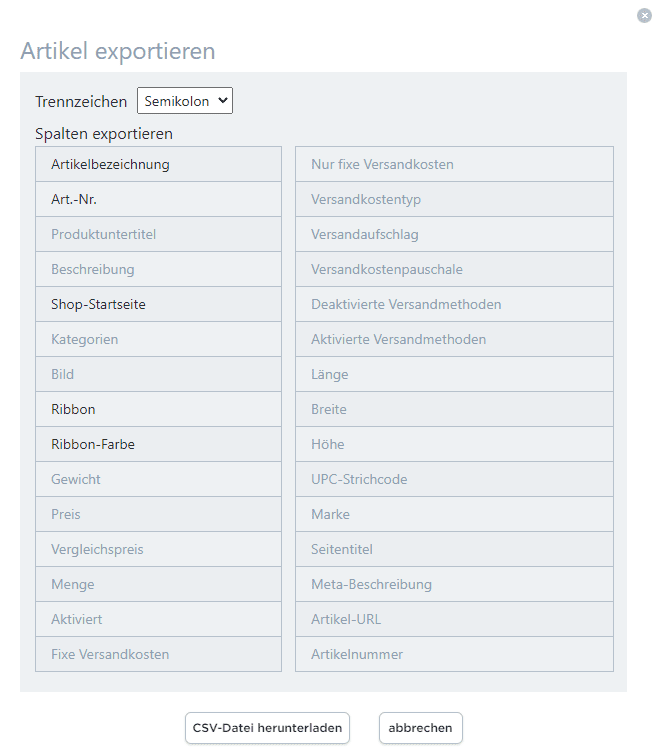Select the Kategorien column for export

(158, 339)
